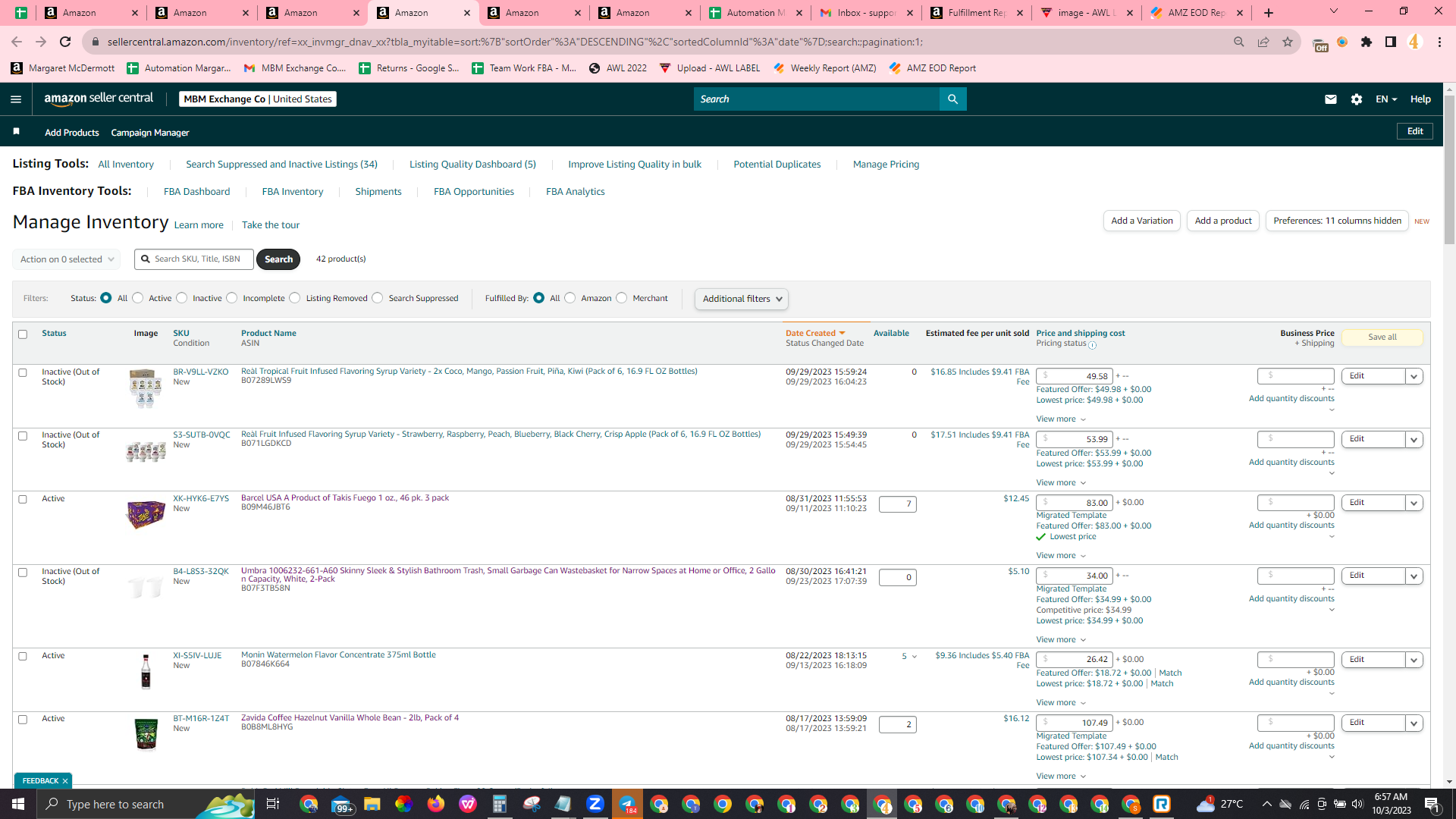Expand View more for Monin Watermelon row
The width and height of the screenshot is (1456, 819).
[1061, 703]
